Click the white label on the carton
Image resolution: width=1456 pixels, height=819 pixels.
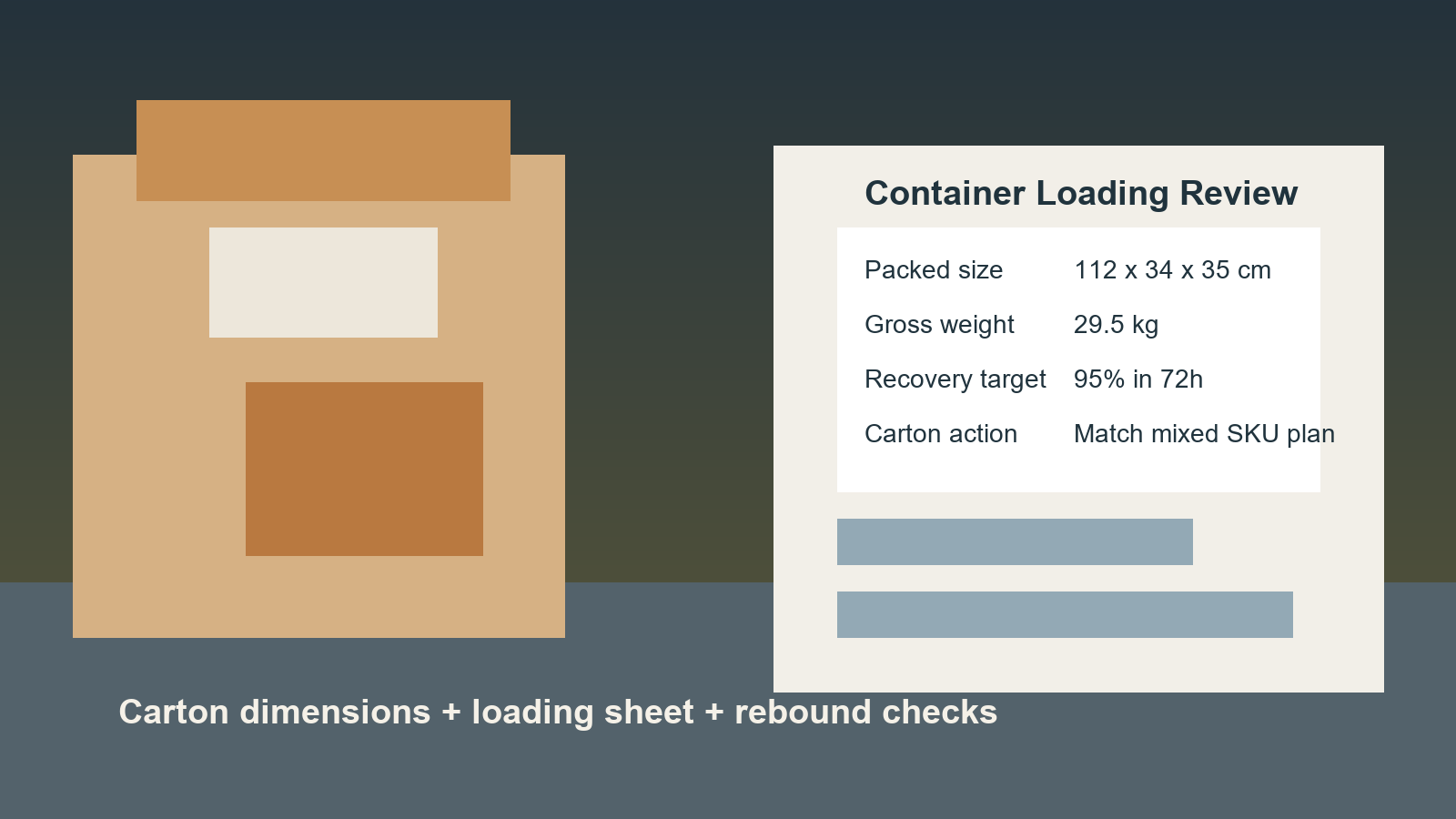323,282
